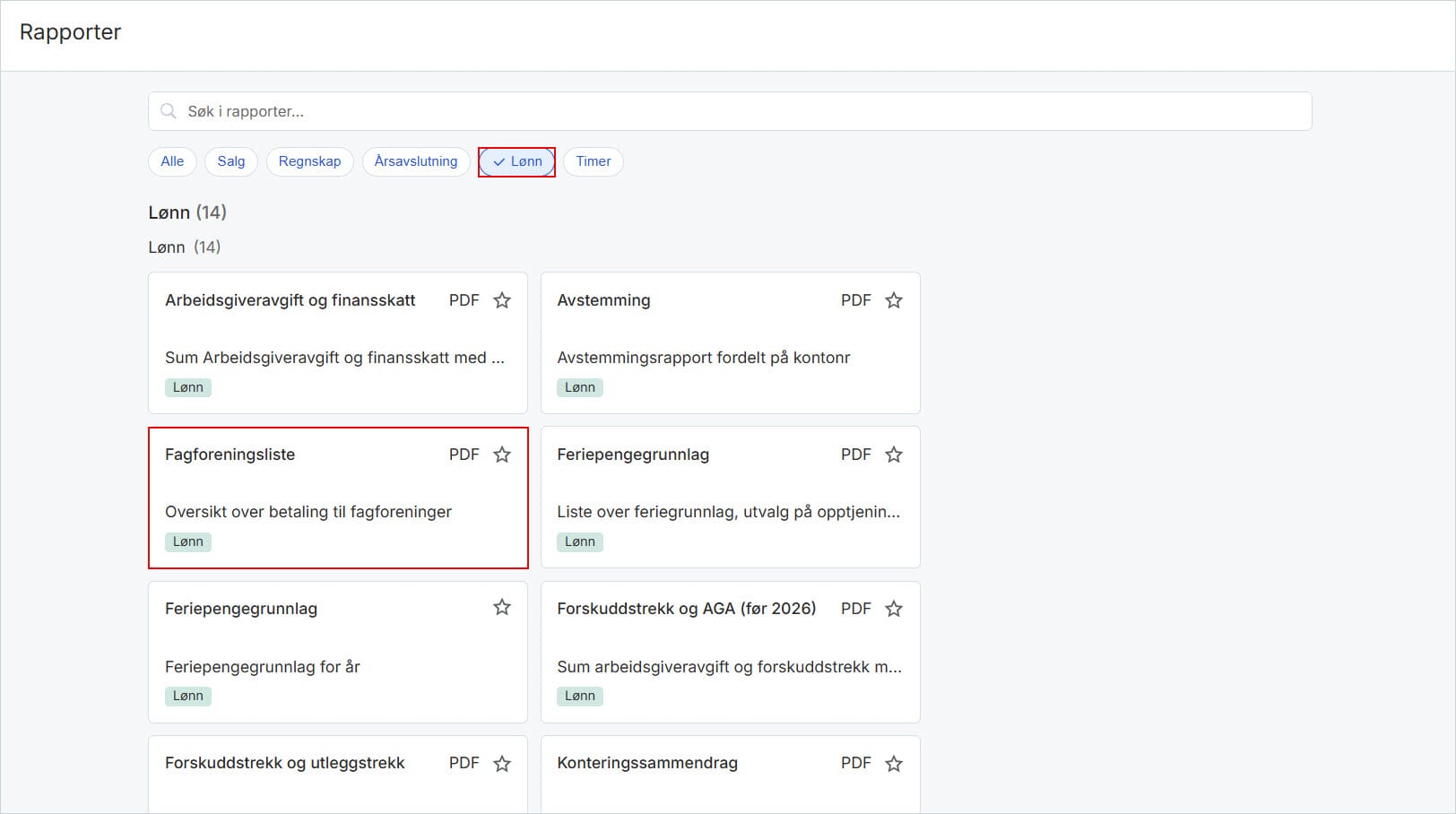
Task: Click text 'Feriepengegrunnlag for år'
Action: coord(263,666)
